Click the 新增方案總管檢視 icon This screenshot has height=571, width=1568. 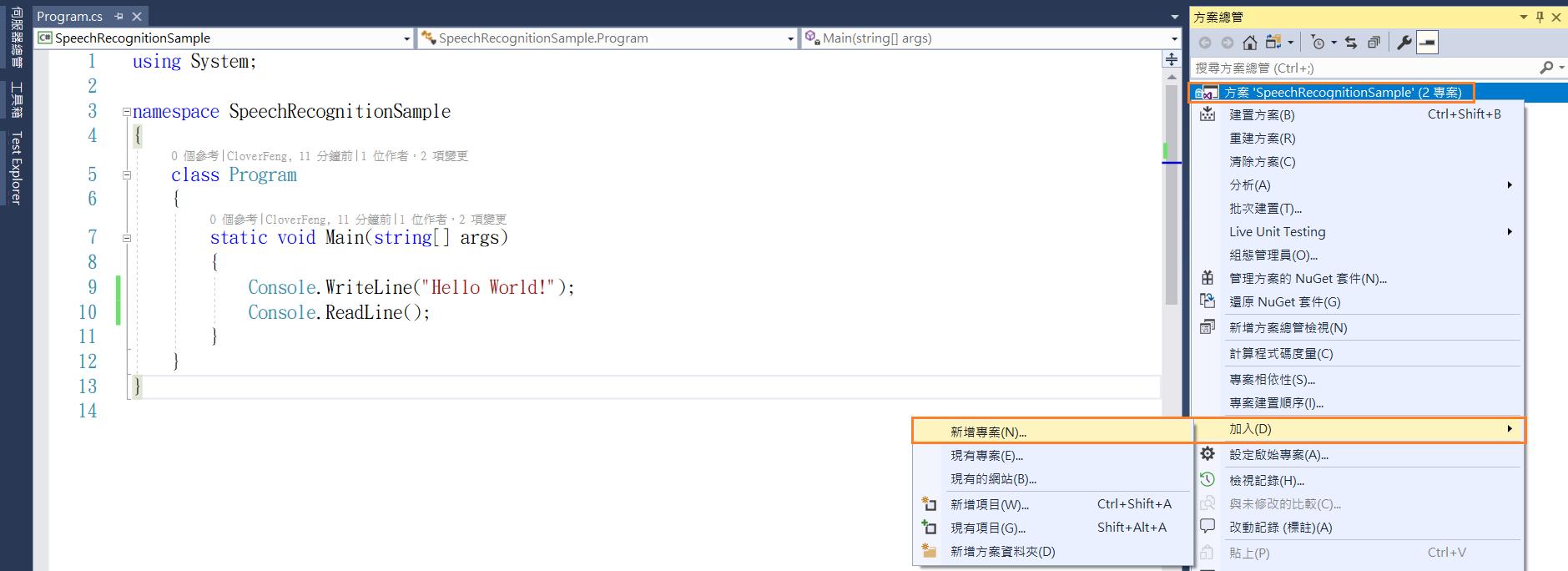point(1208,327)
